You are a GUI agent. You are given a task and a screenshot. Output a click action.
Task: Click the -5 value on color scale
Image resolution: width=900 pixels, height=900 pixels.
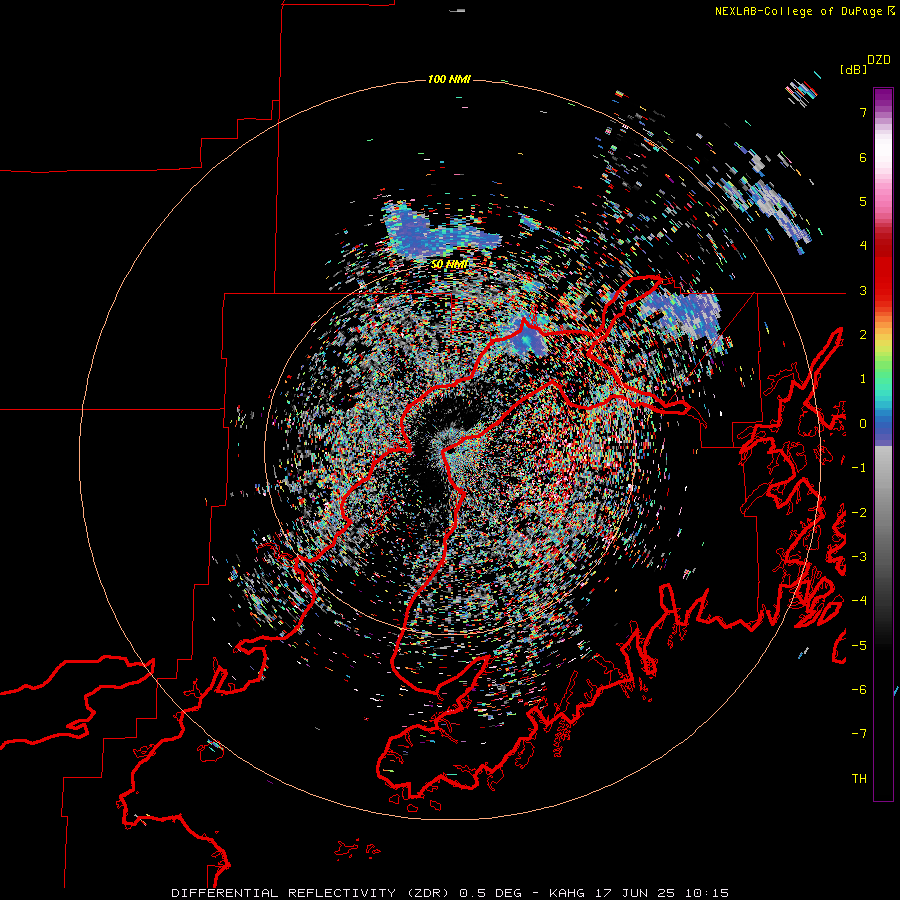click(859, 645)
